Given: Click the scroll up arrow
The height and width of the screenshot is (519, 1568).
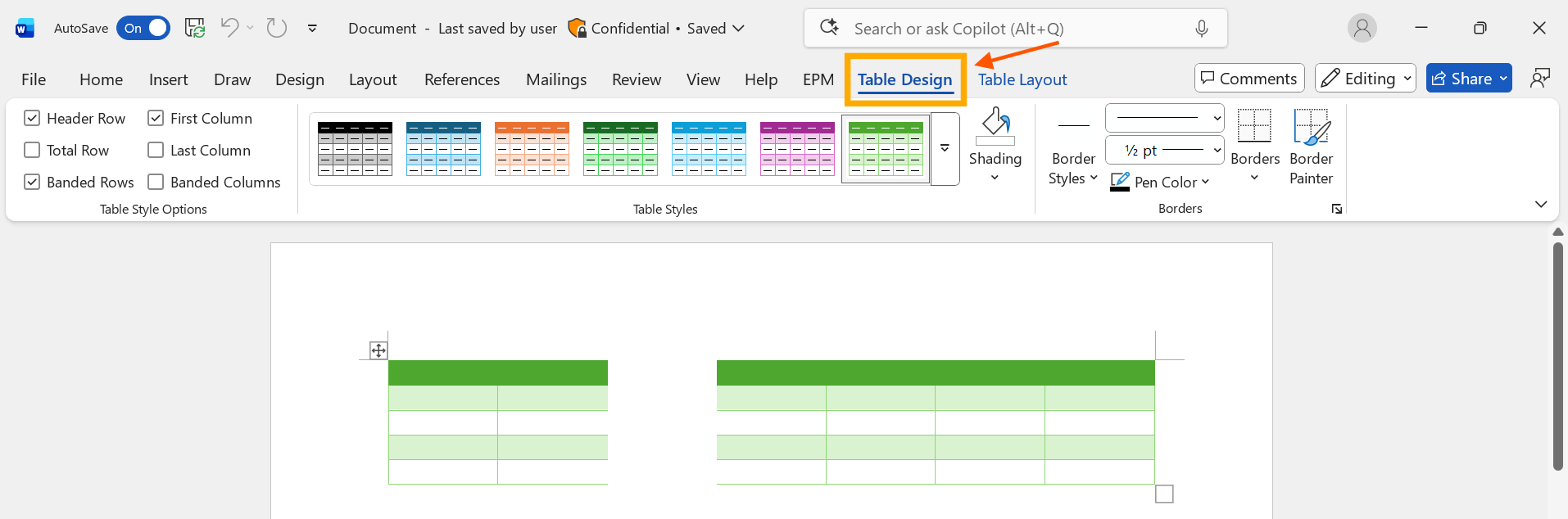Looking at the screenshot, I should pos(1558,232).
